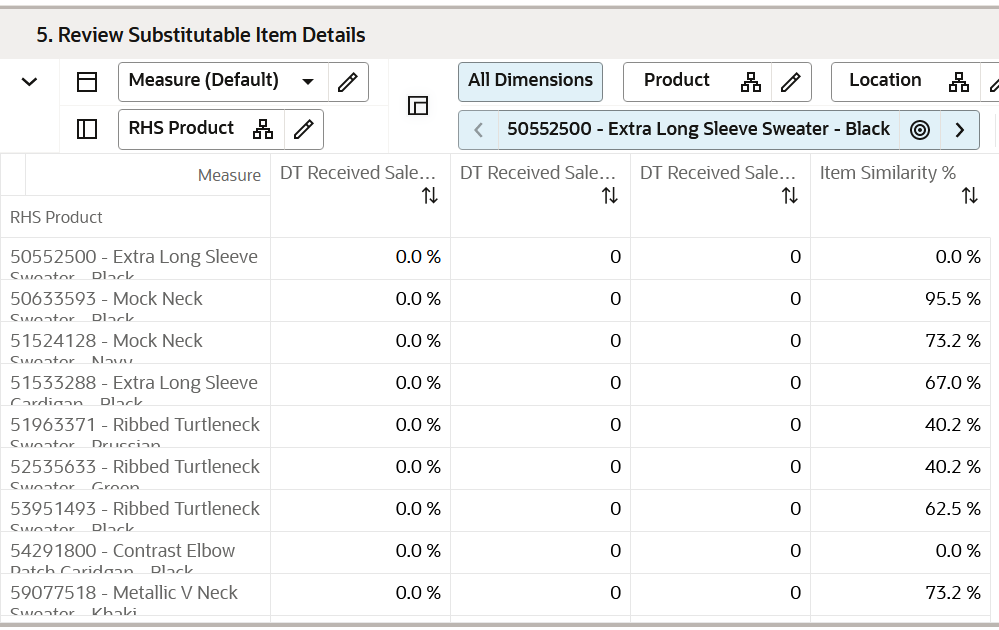Collapse the section chevron beside Measure
The height and width of the screenshot is (630, 999).
(29, 82)
